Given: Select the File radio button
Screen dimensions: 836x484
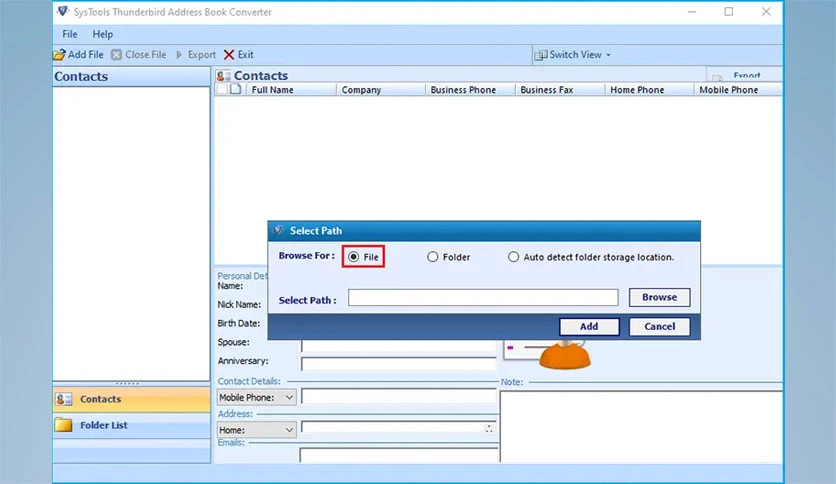Looking at the screenshot, I should click(353, 257).
